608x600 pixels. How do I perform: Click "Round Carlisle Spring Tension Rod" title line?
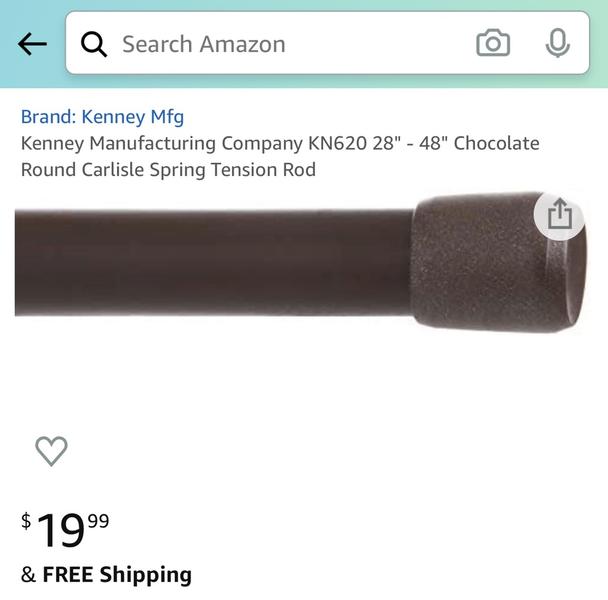click(168, 170)
